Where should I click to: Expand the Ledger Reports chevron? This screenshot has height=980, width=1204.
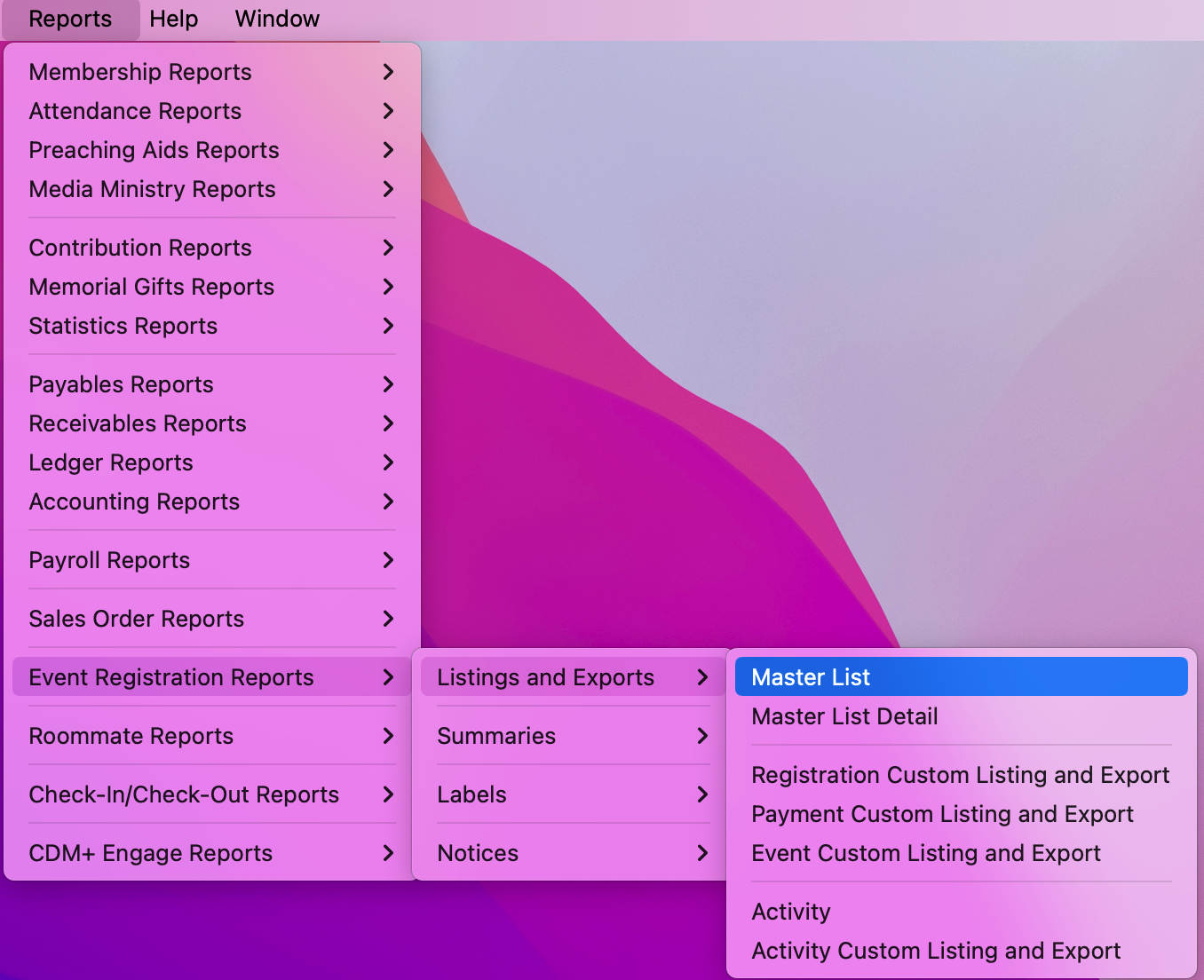[388, 462]
